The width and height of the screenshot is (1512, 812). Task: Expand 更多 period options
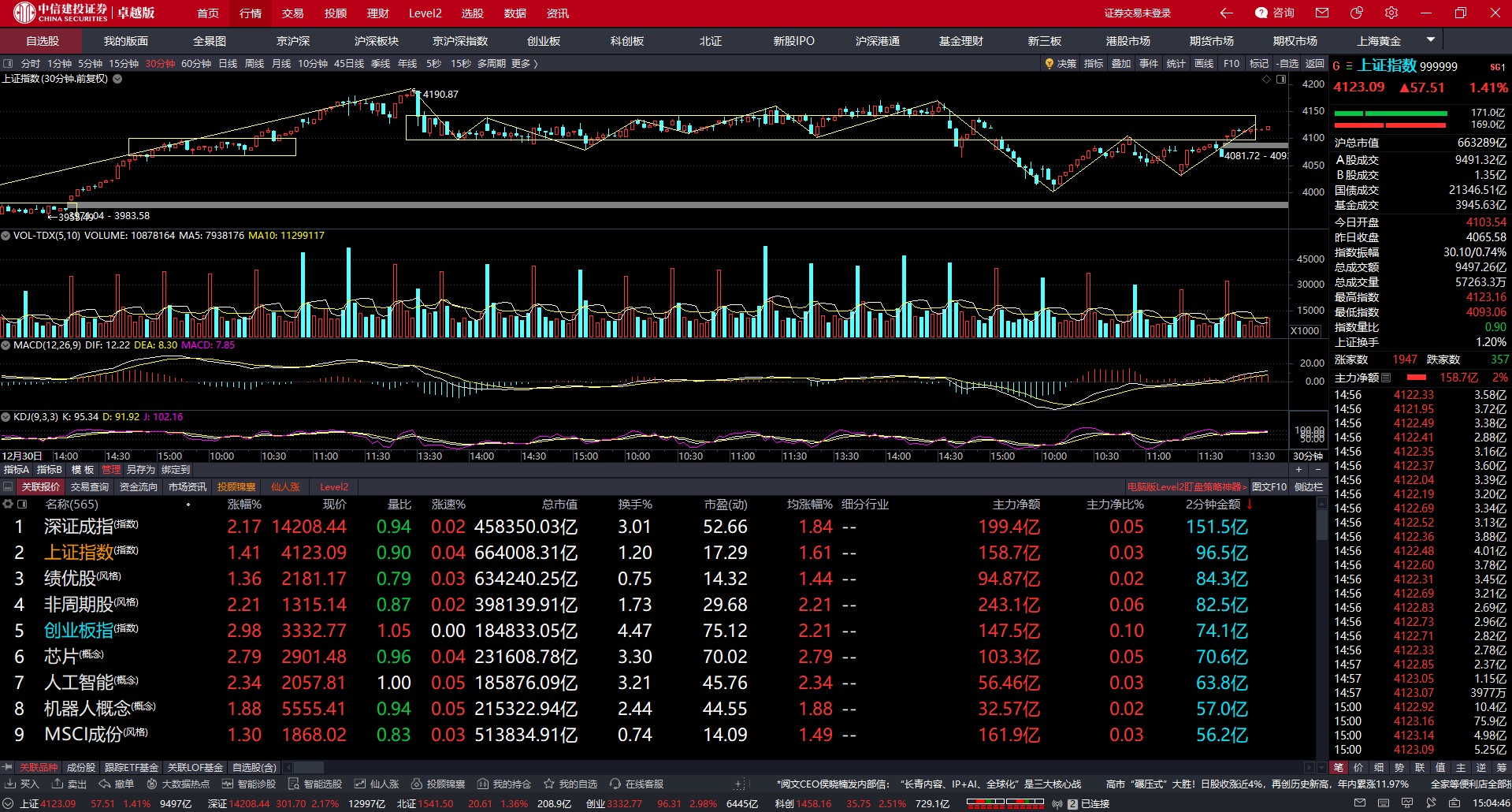(x=525, y=64)
